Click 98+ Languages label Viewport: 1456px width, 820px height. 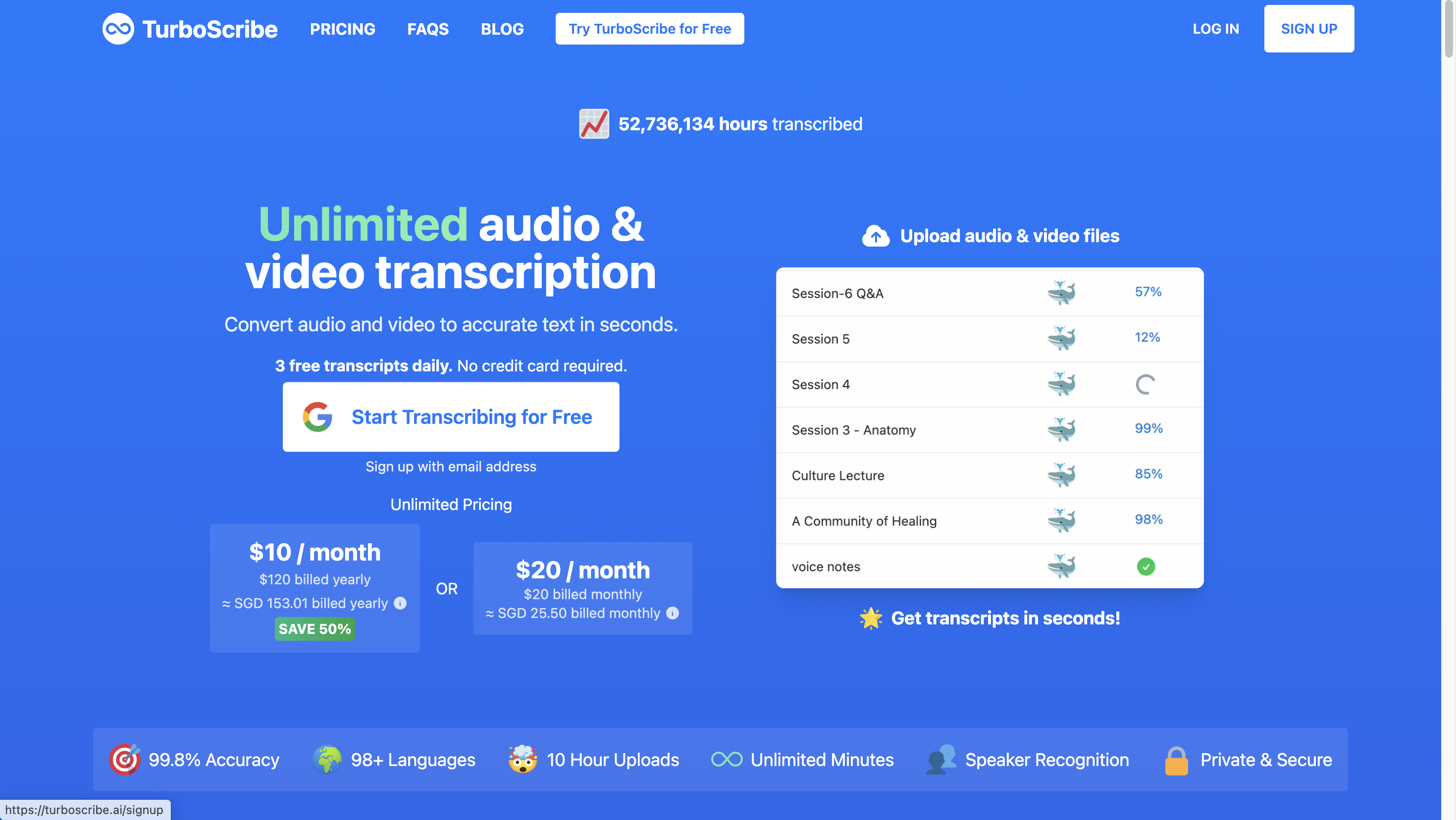(413, 760)
